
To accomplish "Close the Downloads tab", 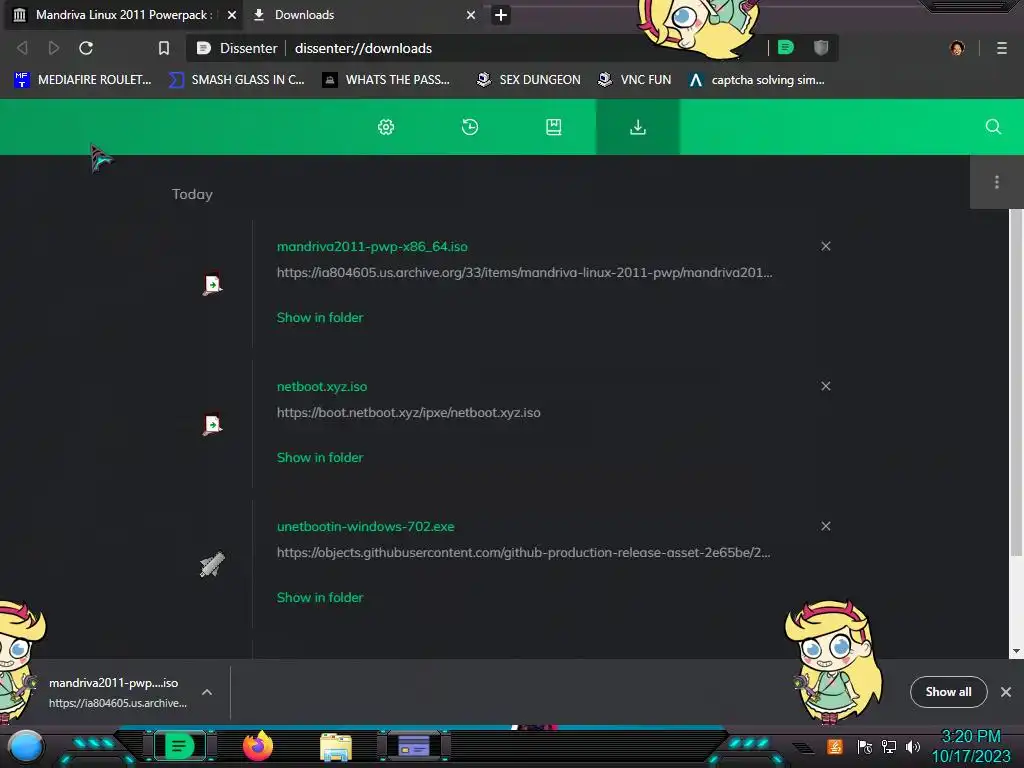I will (x=471, y=15).
